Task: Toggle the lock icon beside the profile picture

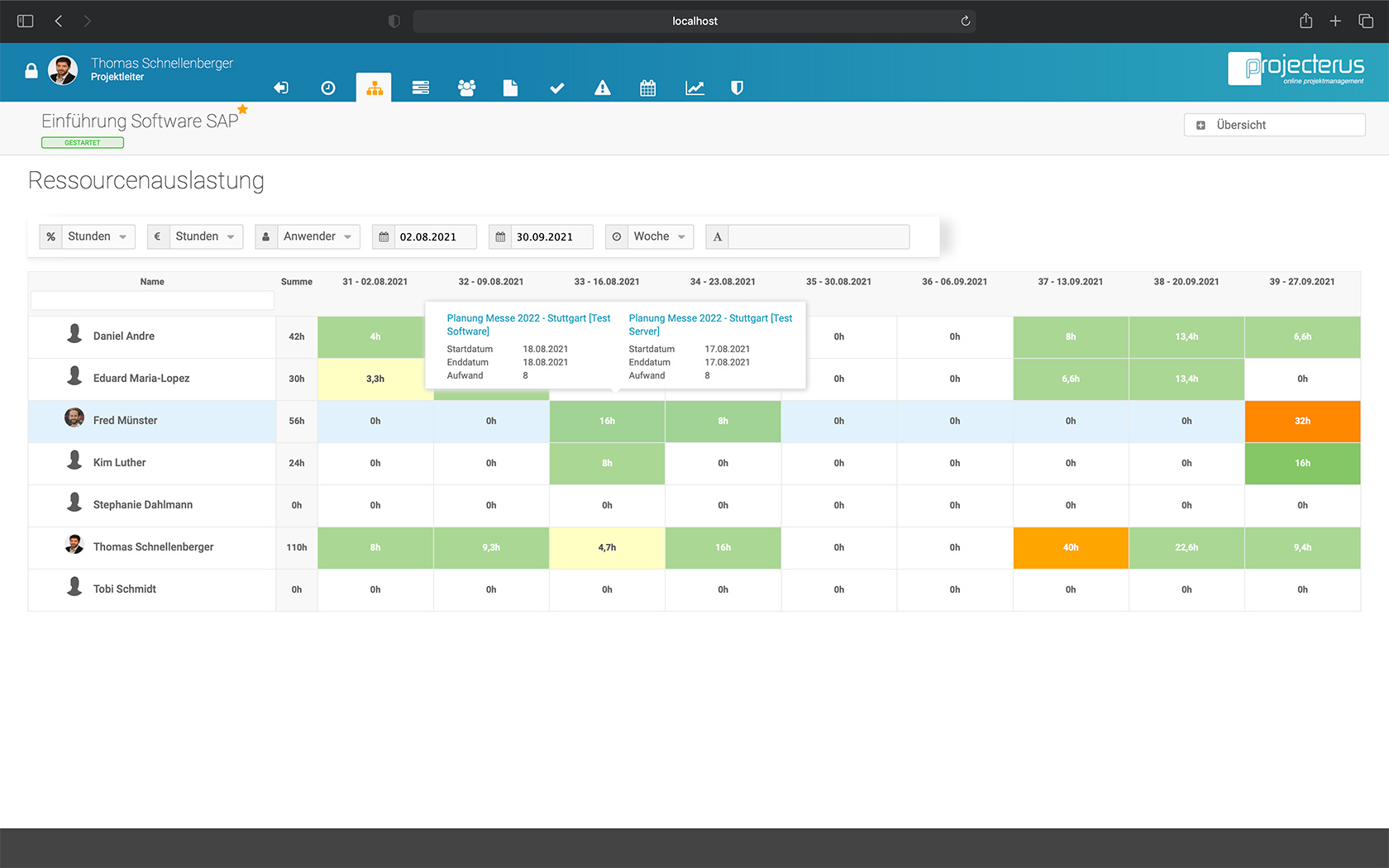Action: pos(31,71)
